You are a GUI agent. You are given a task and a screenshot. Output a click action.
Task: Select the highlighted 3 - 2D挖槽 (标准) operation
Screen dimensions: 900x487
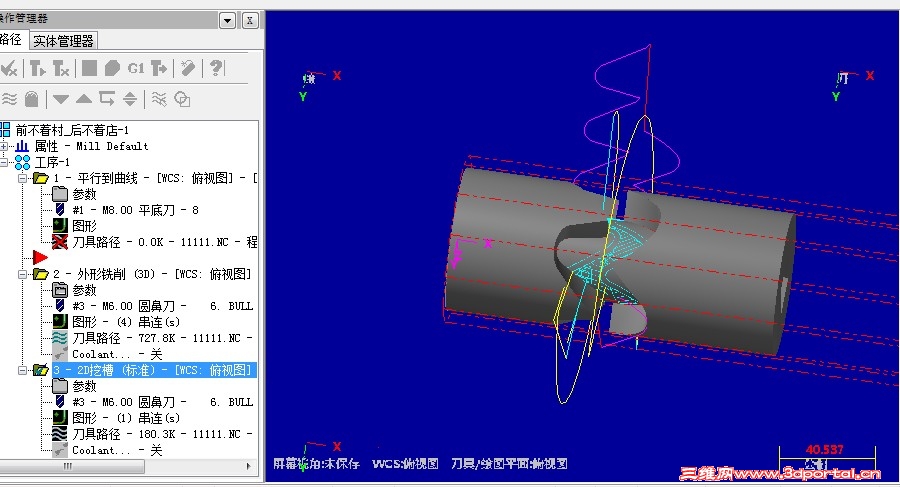coord(154,370)
